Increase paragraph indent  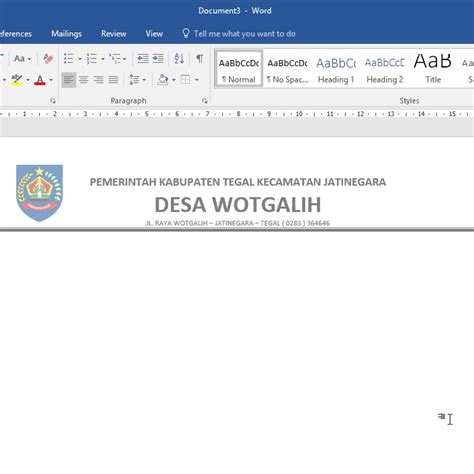point(158,59)
